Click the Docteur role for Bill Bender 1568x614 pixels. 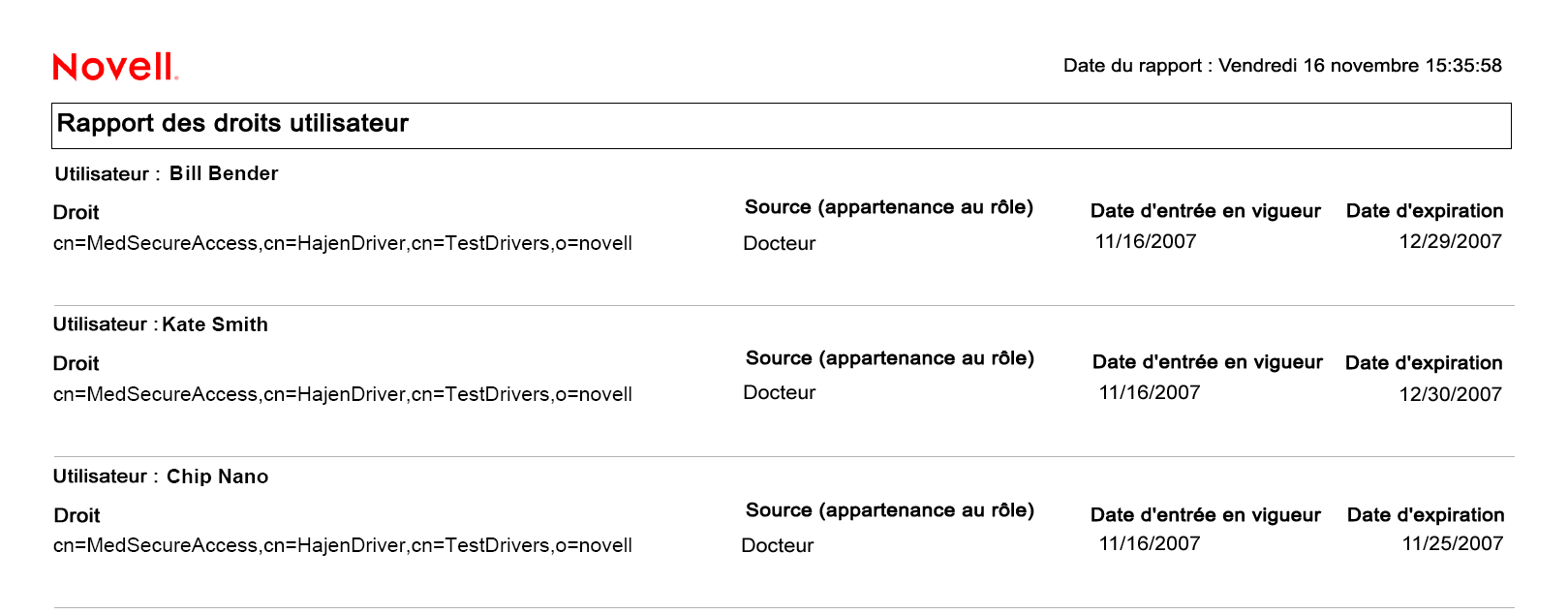(779, 244)
